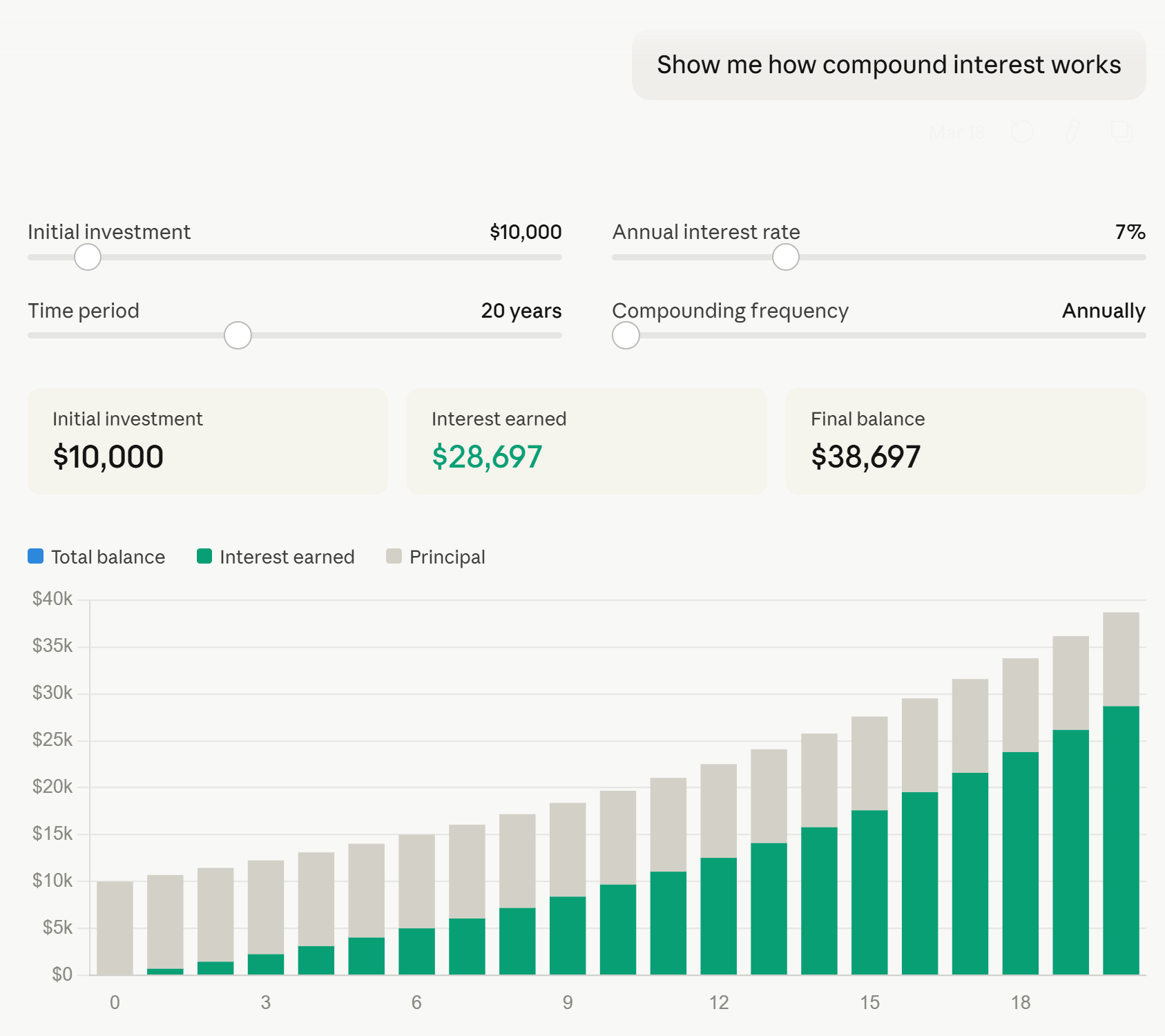Click the copy icon below the message
The width and height of the screenshot is (1165, 1036).
(x=1121, y=131)
